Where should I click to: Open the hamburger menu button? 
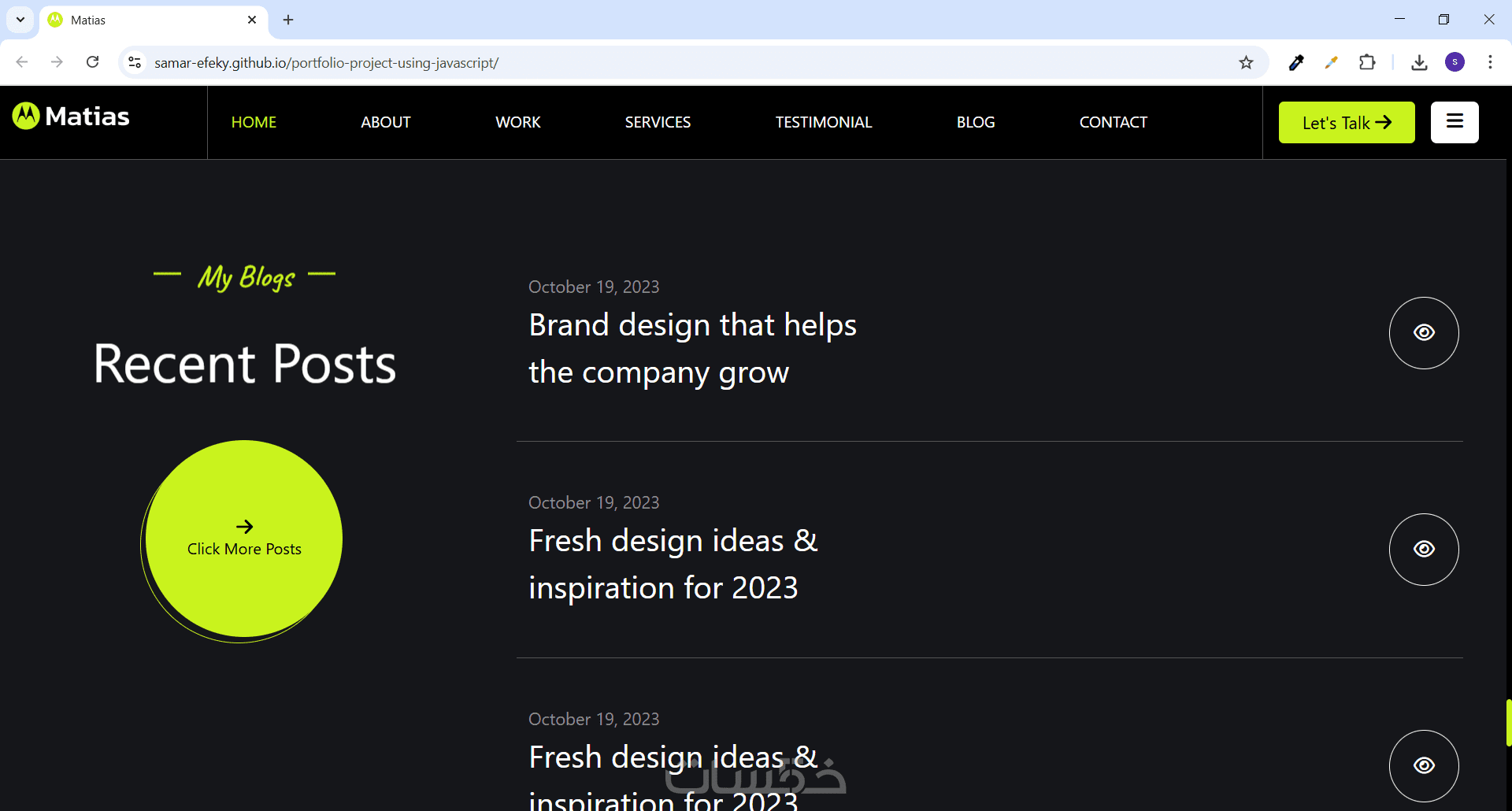pyautogui.click(x=1454, y=122)
